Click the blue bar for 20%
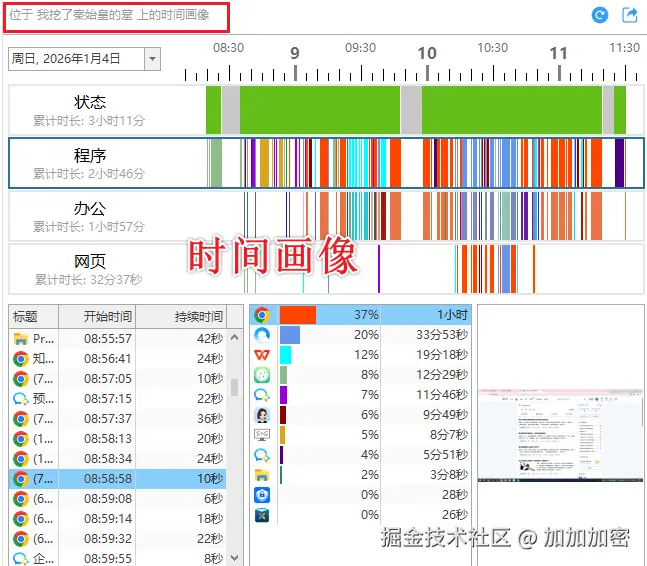Image resolution: width=647 pixels, height=566 pixels. (290, 335)
